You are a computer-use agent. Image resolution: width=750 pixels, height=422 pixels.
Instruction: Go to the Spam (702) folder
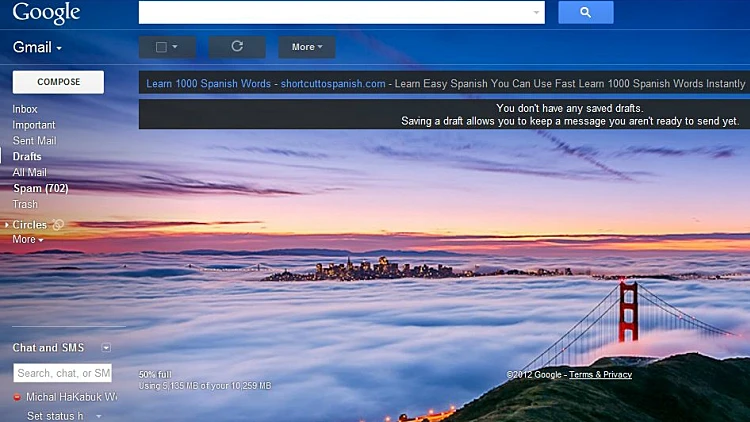click(x=40, y=188)
